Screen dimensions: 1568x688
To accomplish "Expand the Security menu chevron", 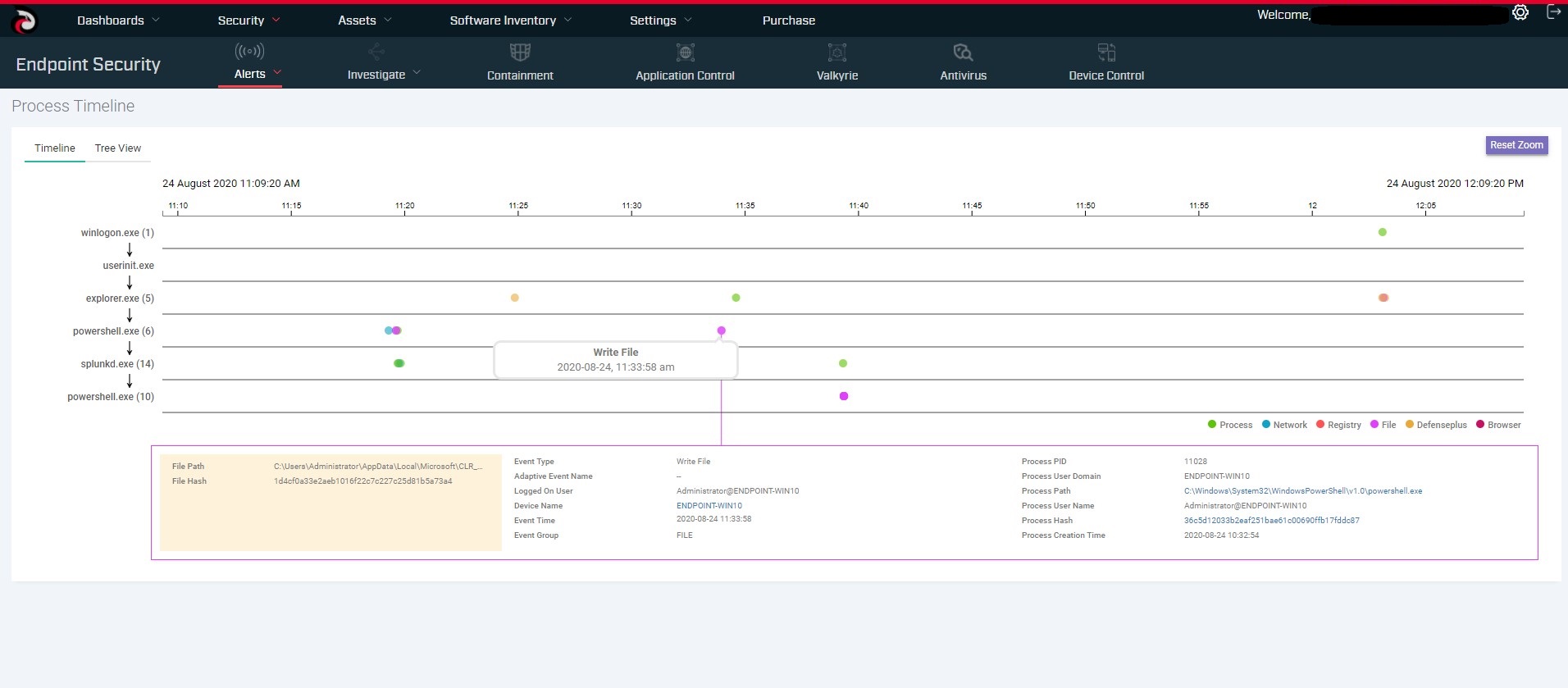I will click(x=276, y=20).
